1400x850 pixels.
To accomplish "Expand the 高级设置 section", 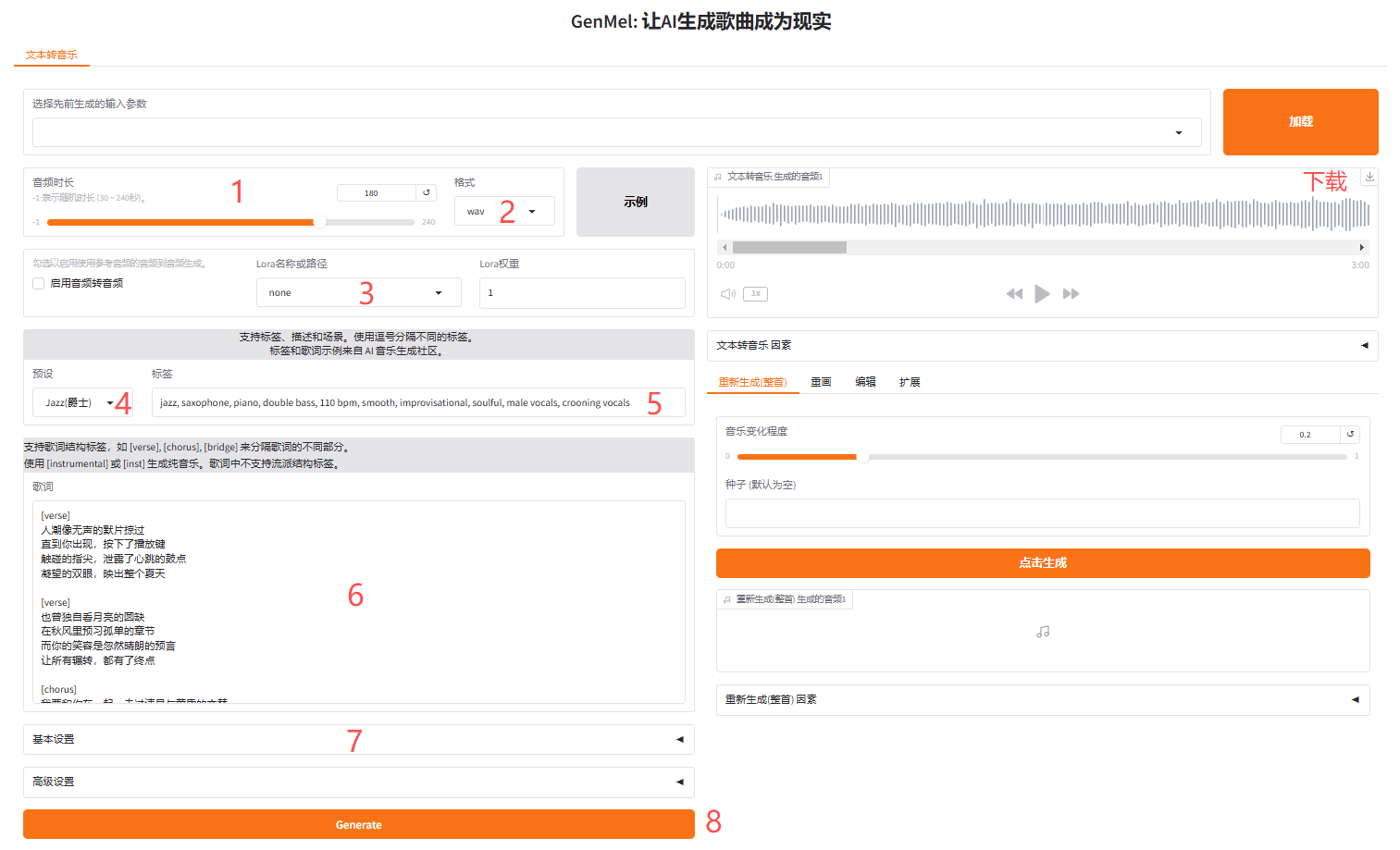I will tap(359, 782).
